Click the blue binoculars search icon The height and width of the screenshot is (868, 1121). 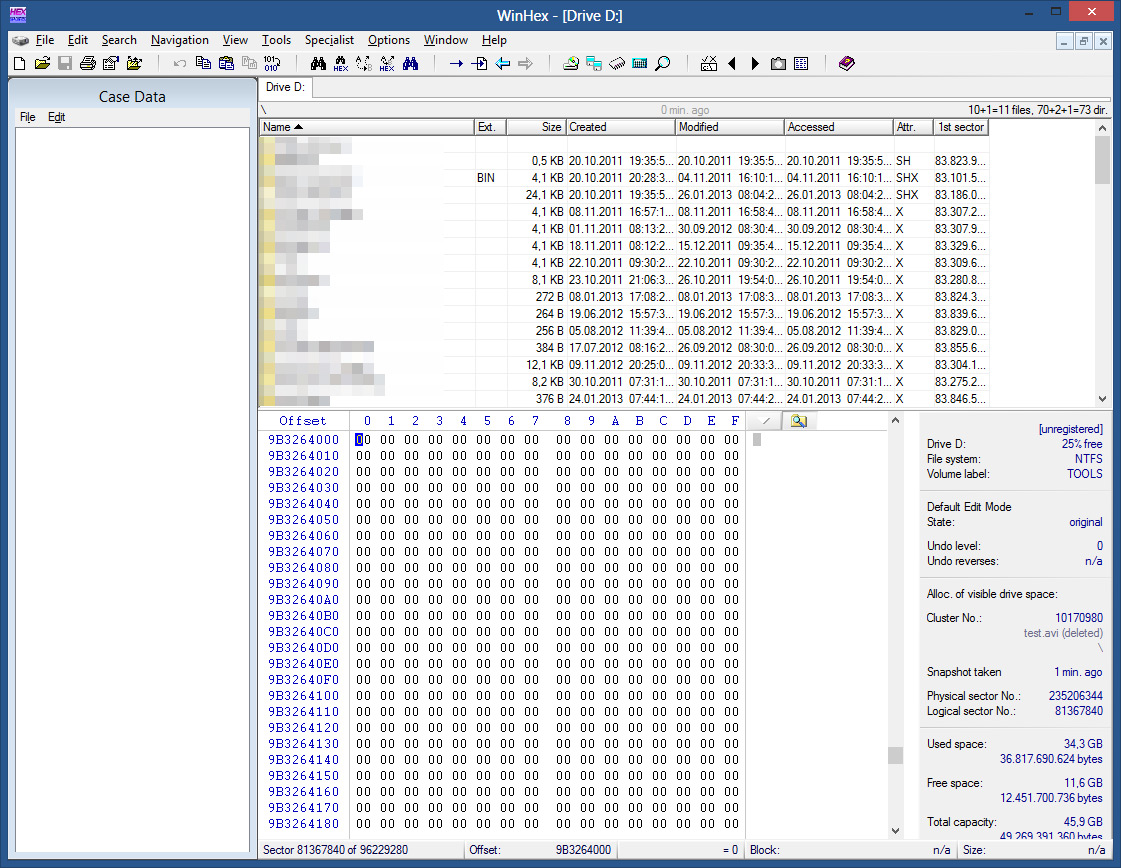[x=410, y=64]
